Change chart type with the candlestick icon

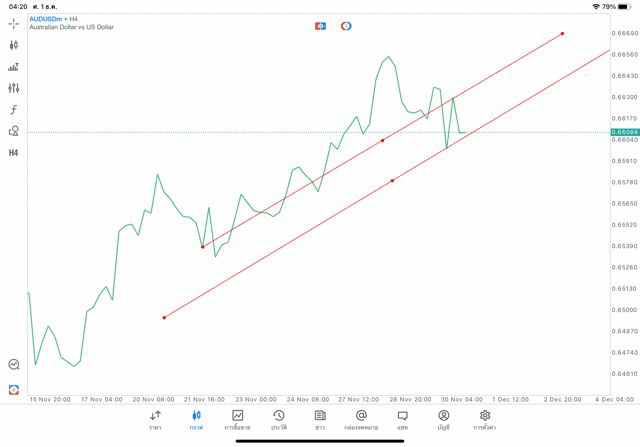coord(14,45)
